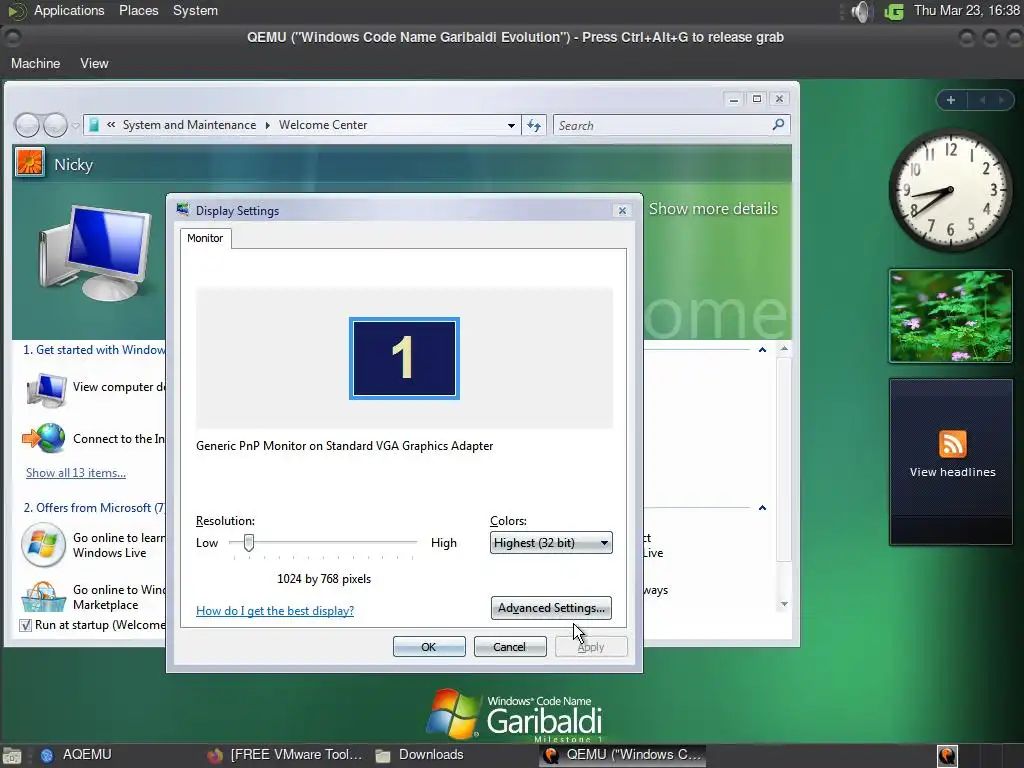Click the Forward navigation button
Viewport: 1024px width, 768px height.
pyautogui.click(x=55, y=125)
